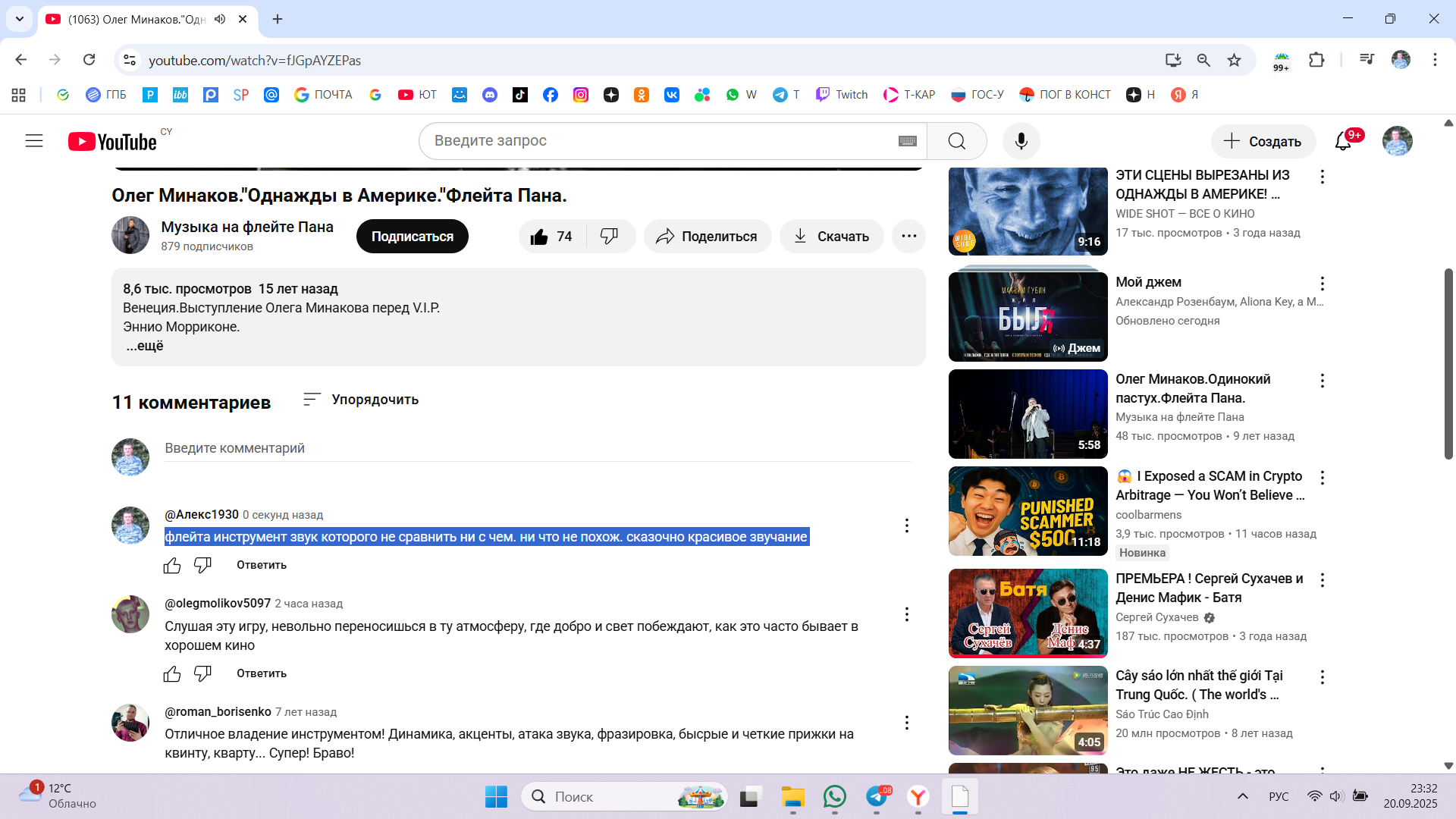Click Ответить under @roman_borisenko's preceding comment by olegmolikov5097
The width and height of the screenshot is (1456, 819).
[262, 673]
